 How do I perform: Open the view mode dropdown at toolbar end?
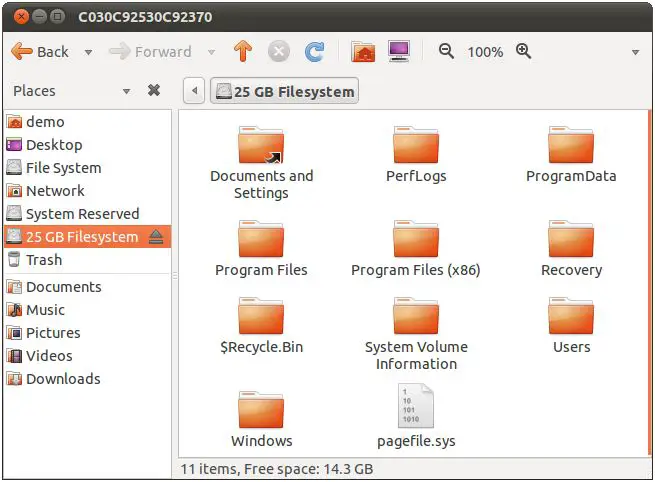(635, 52)
